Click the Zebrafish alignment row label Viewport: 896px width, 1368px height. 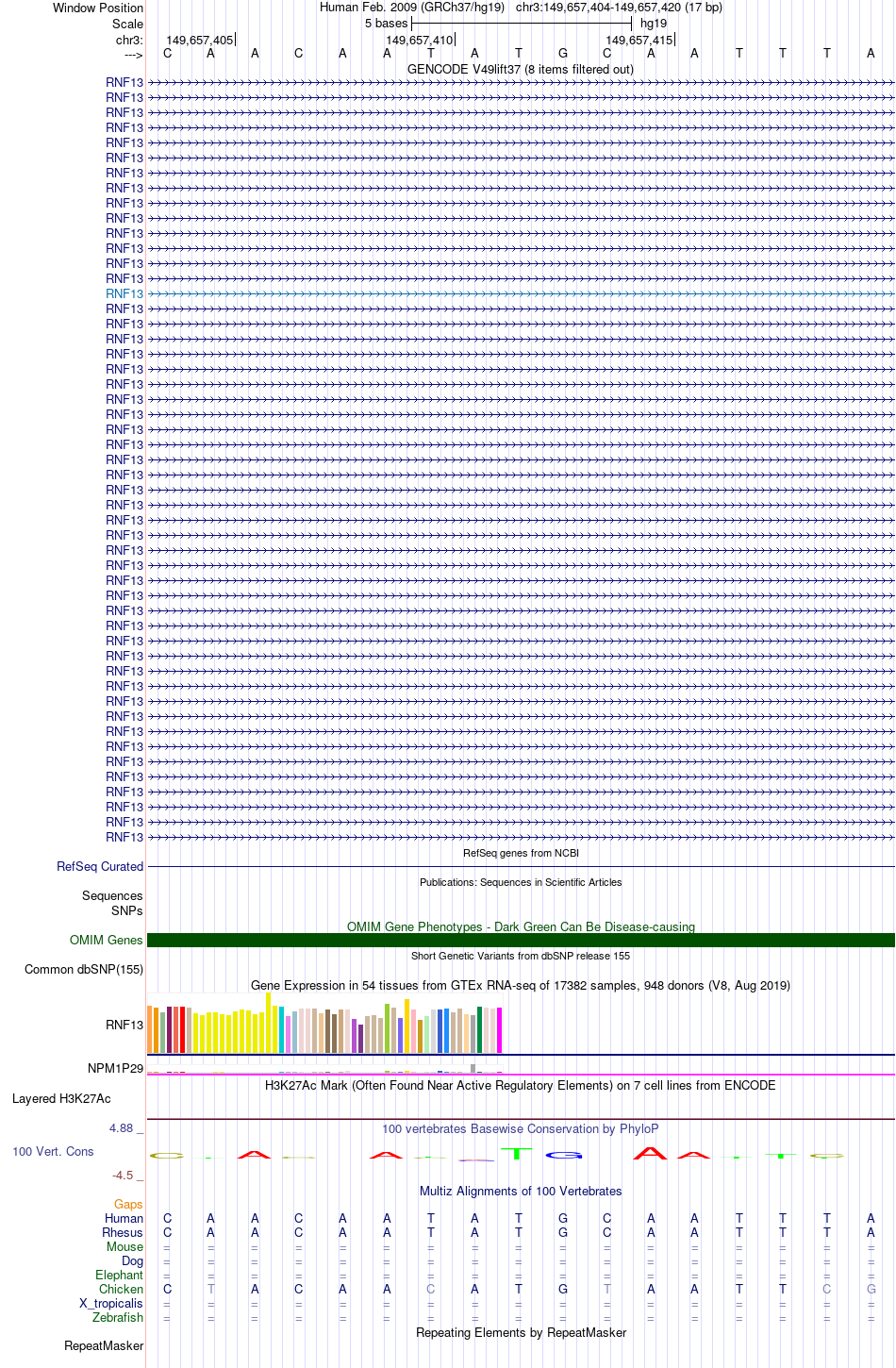tap(118, 1317)
